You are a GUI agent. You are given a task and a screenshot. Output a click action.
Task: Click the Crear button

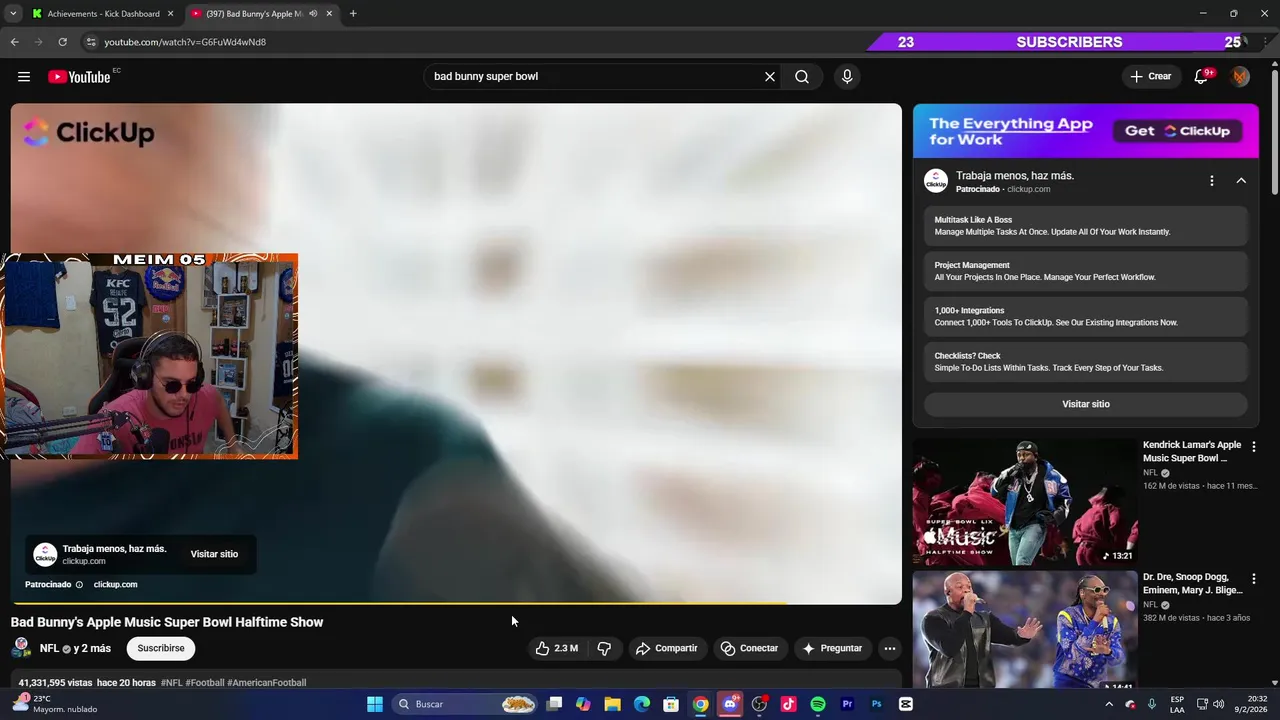(1150, 77)
